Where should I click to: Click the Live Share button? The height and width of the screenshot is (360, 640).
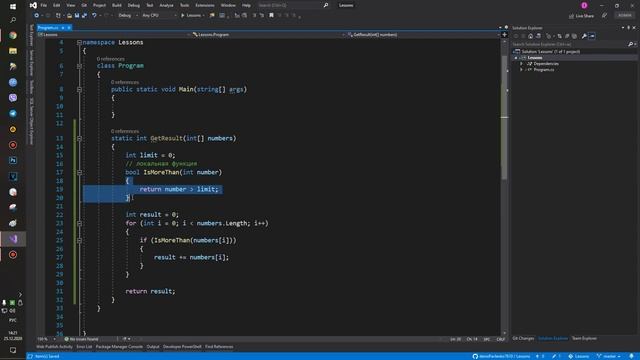tap(582, 16)
